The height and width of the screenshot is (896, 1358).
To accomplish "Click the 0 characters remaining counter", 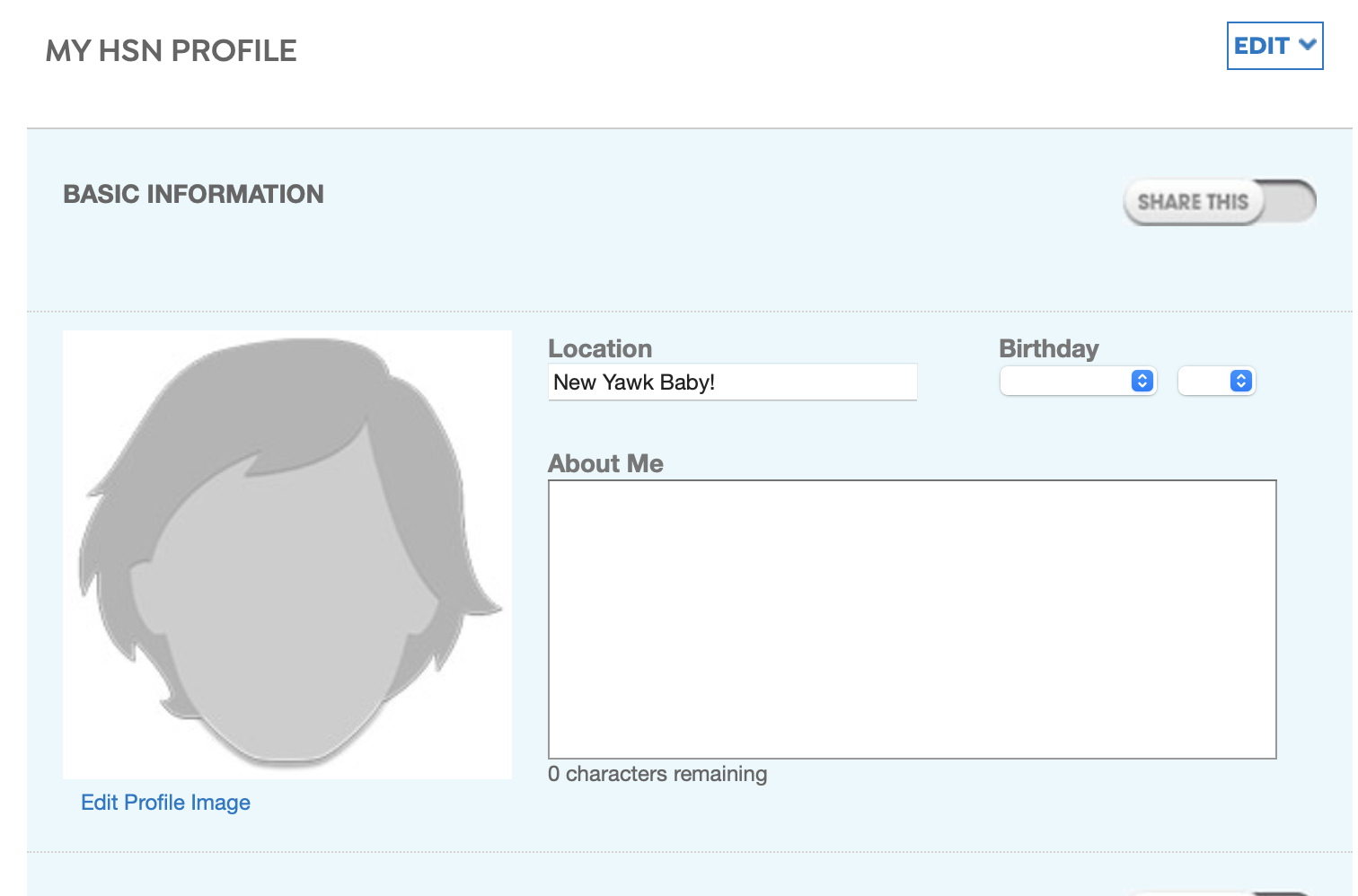I will (657, 774).
